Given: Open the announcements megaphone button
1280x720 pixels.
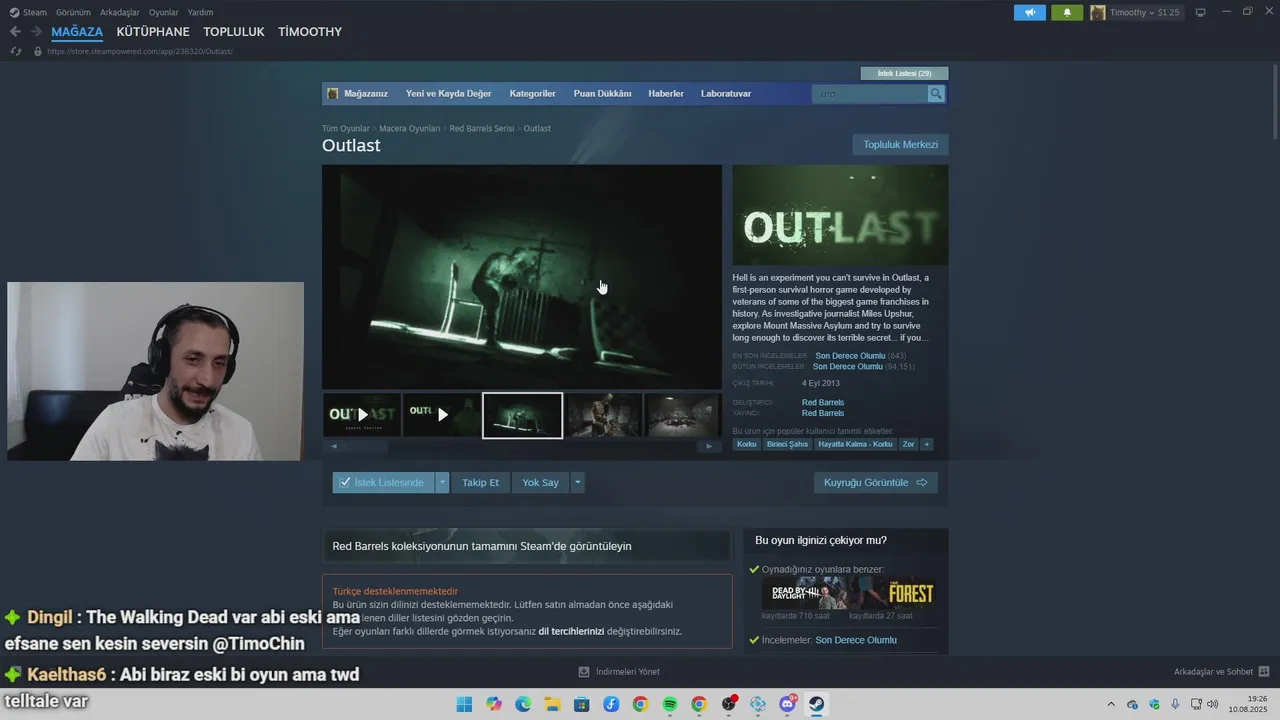Looking at the screenshot, I should click(1029, 12).
